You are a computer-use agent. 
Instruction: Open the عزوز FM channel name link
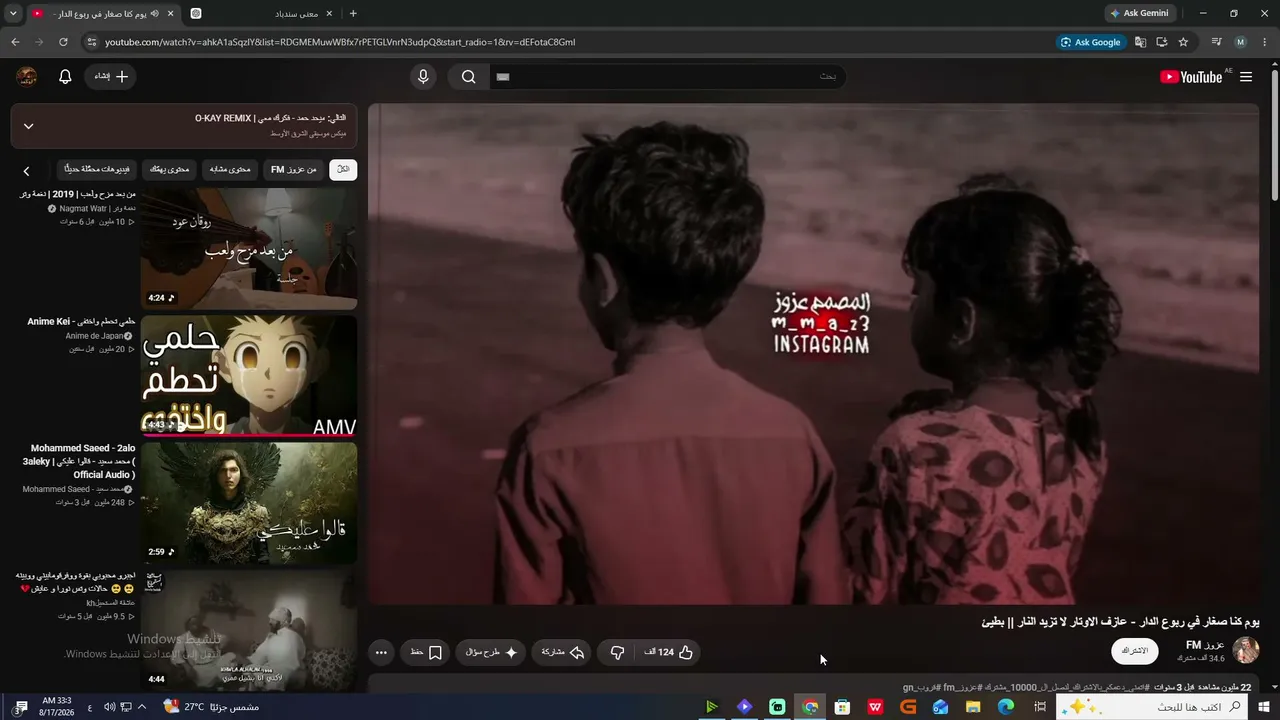[1205, 645]
